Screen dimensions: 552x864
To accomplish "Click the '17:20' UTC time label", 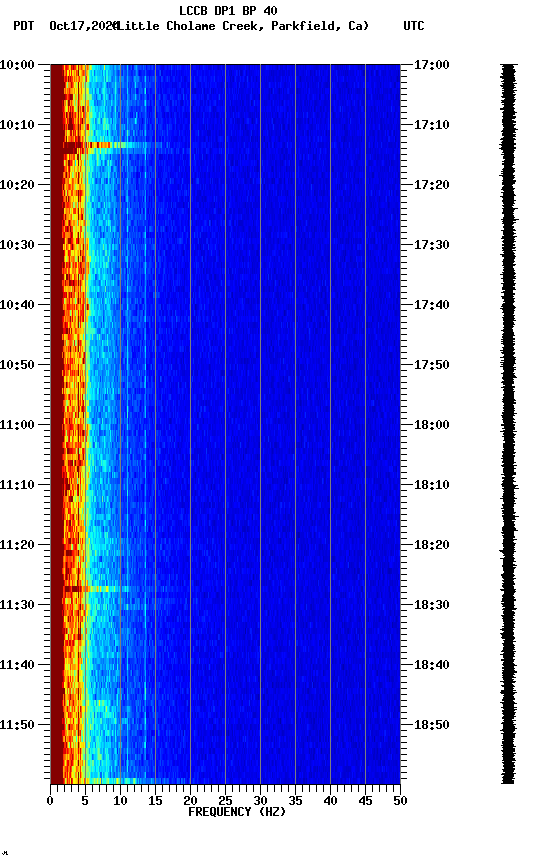I will [x=432, y=185].
